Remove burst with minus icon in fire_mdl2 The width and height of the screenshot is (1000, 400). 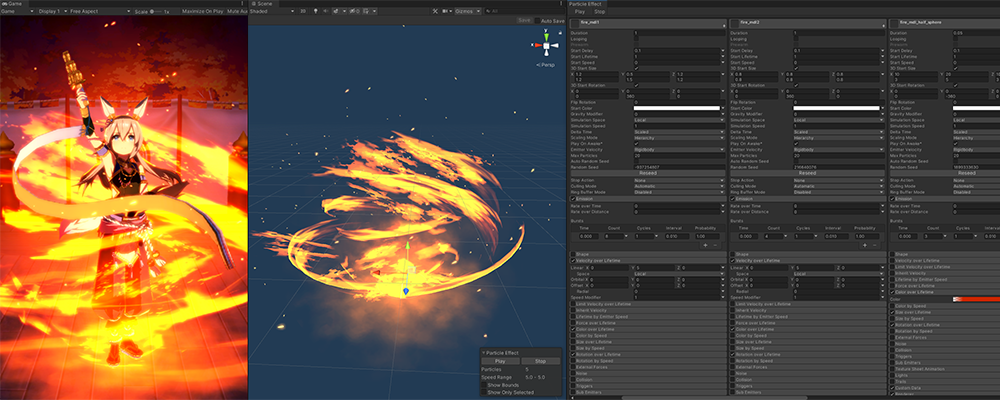pos(876,245)
